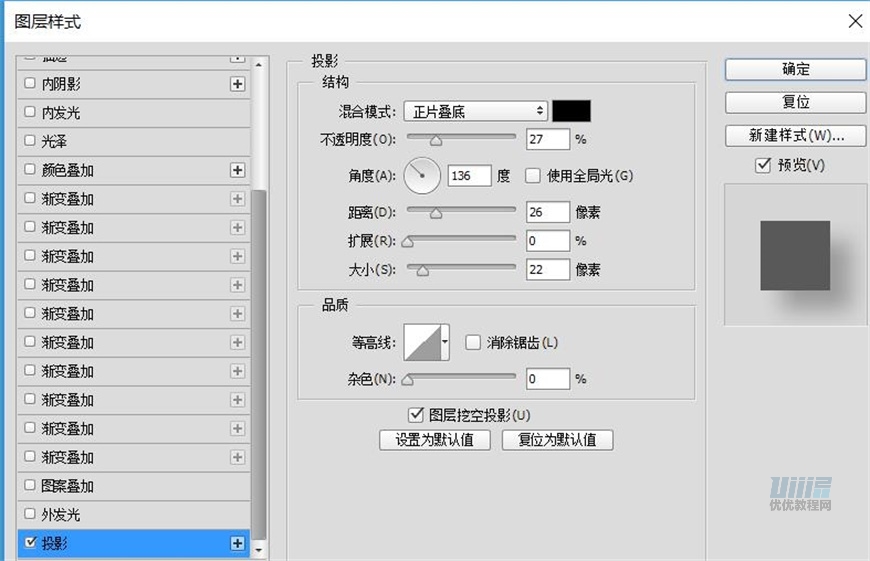Click the plus icon beside 投影
The image size is (870, 561).
[x=237, y=543]
